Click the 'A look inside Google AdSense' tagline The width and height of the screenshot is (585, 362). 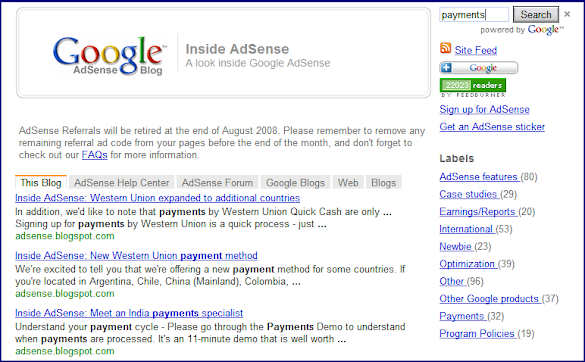click(258, 63)
